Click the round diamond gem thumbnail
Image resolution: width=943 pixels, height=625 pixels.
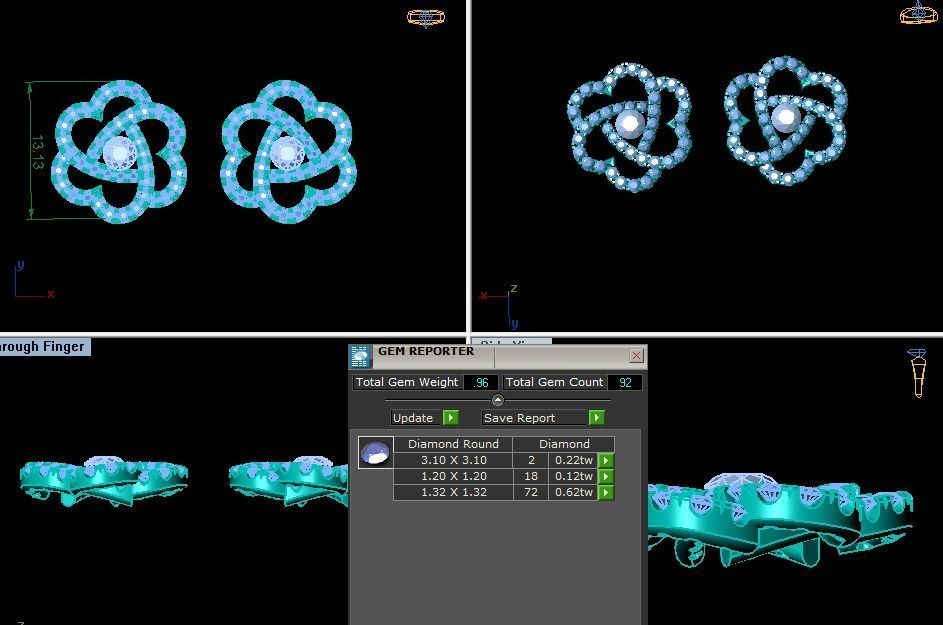click(x=376, y=452)
